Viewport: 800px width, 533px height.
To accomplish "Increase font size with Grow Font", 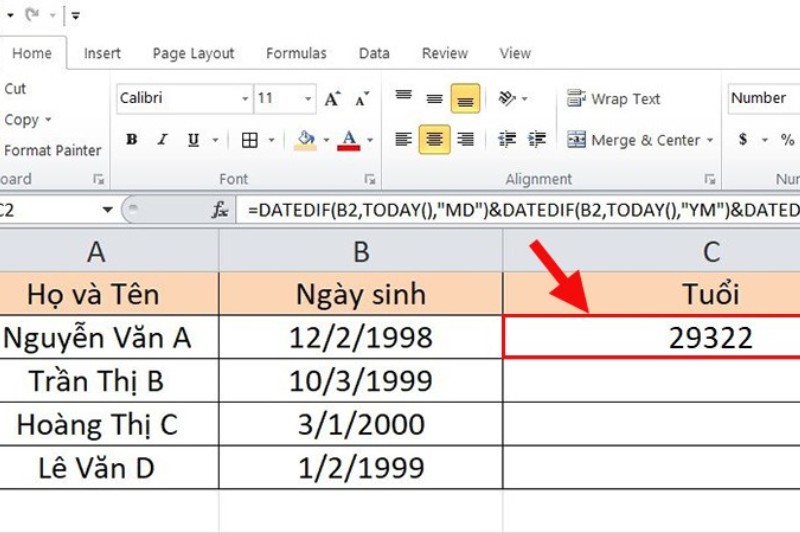I will (332, 98).
